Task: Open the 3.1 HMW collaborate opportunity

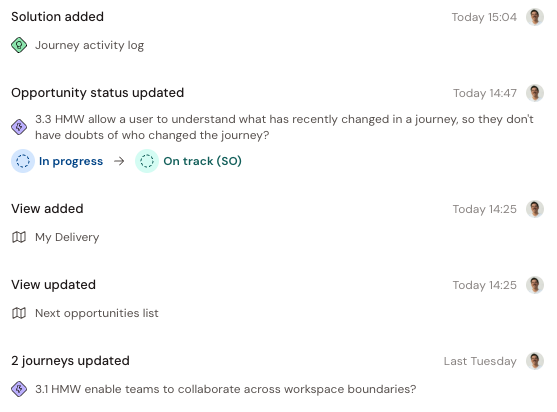Action: tap(226, 389)
